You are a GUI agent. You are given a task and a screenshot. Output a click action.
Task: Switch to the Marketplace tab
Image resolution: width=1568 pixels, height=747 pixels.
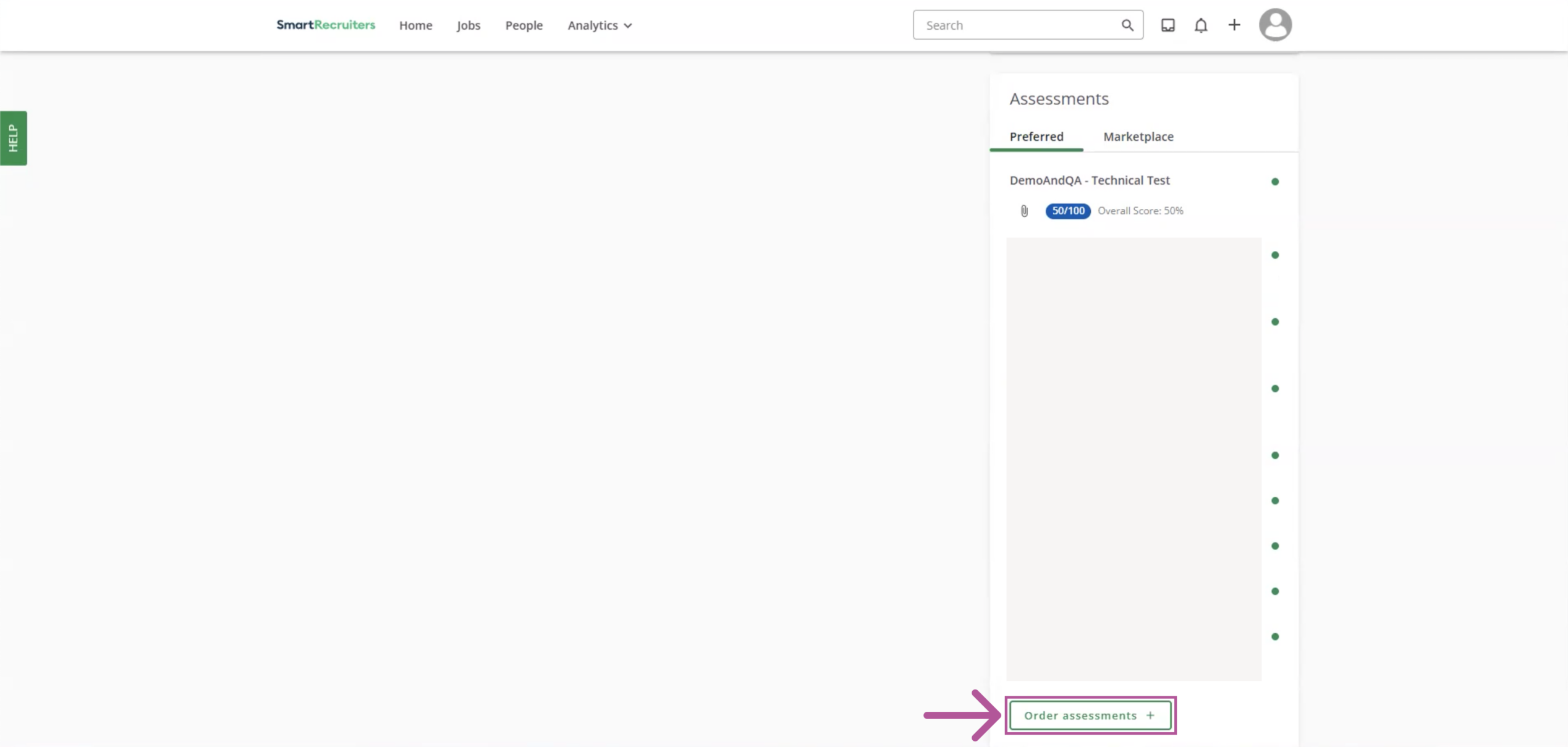pyautogui.click(x=1138, y=137)
